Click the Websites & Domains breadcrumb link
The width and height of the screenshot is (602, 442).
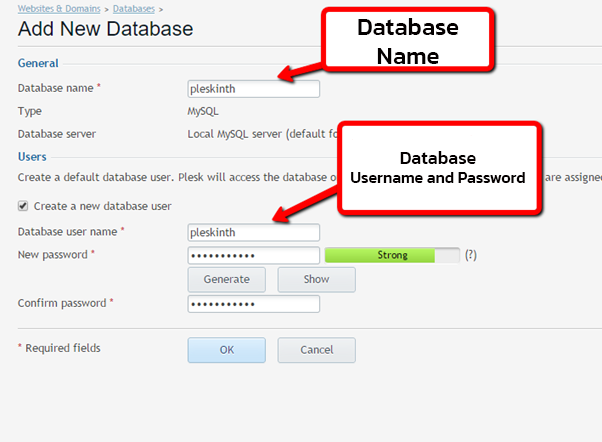point(60,8)
